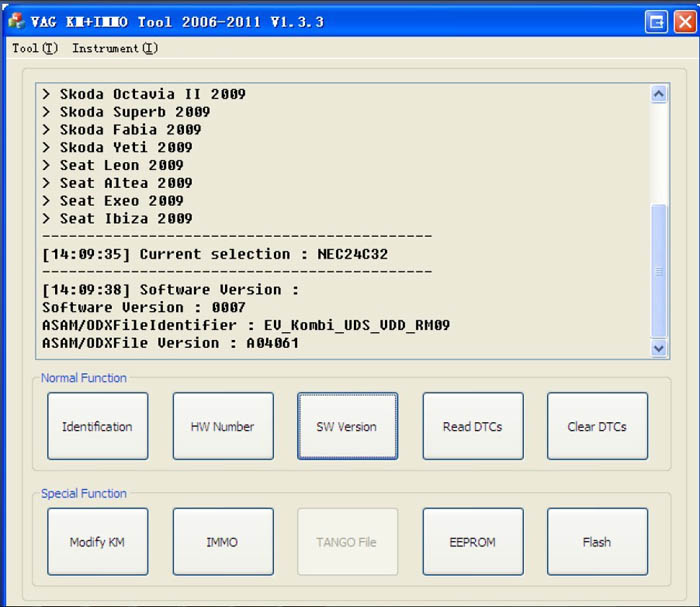The width and height of the screenshot is (700, 607).
Task: Click the window title text
Action: click(x=177, y=22)
